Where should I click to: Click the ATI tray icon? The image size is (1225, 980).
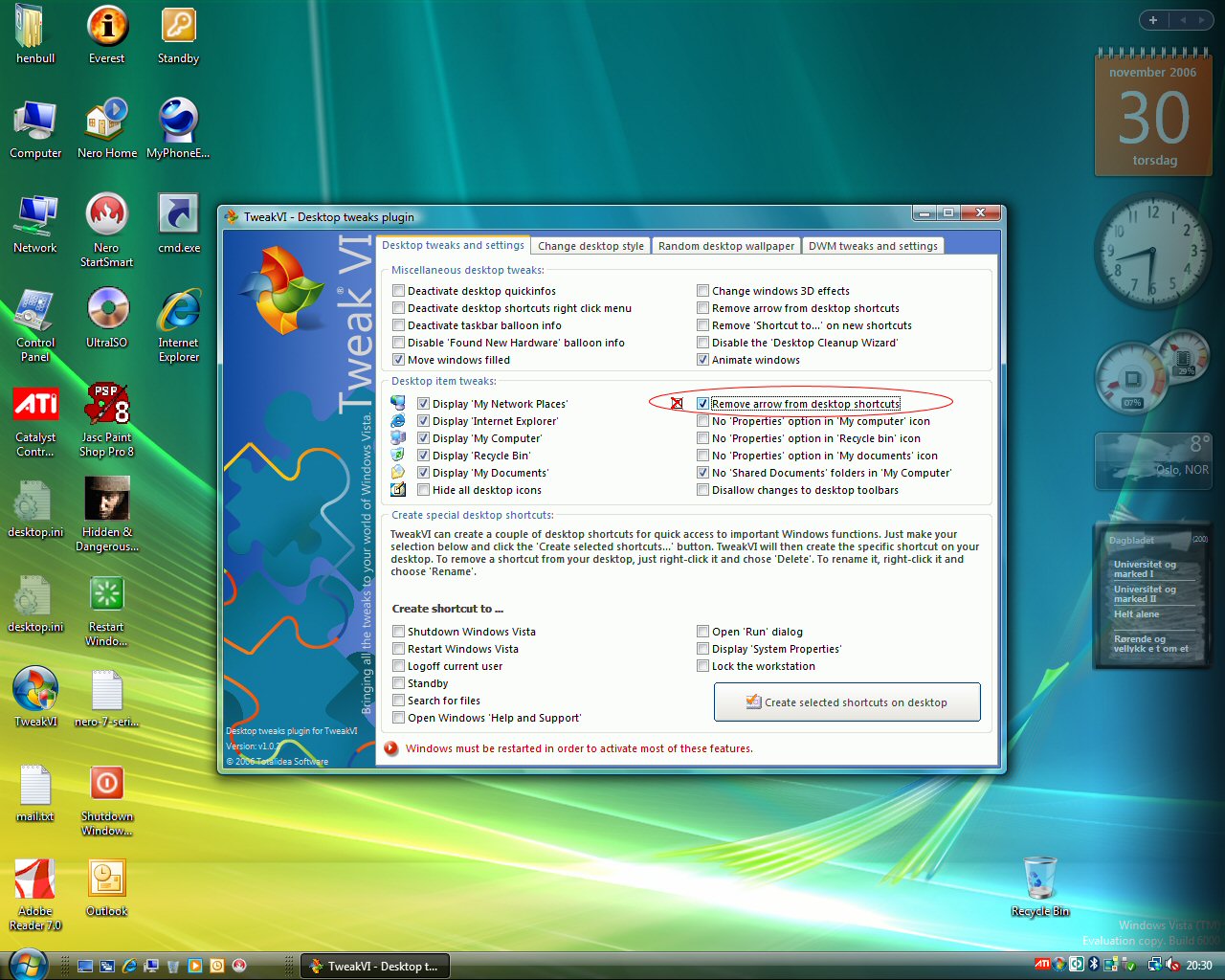pyautogui.click(x=1042, y=965)
